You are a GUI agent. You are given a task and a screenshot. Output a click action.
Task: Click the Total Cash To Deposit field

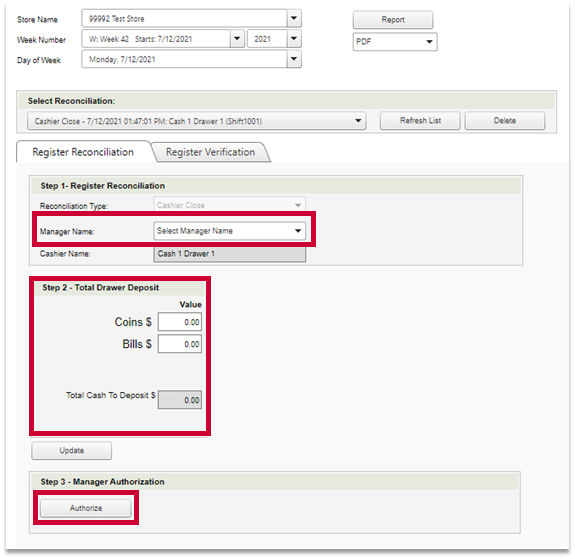click(180, 400)
